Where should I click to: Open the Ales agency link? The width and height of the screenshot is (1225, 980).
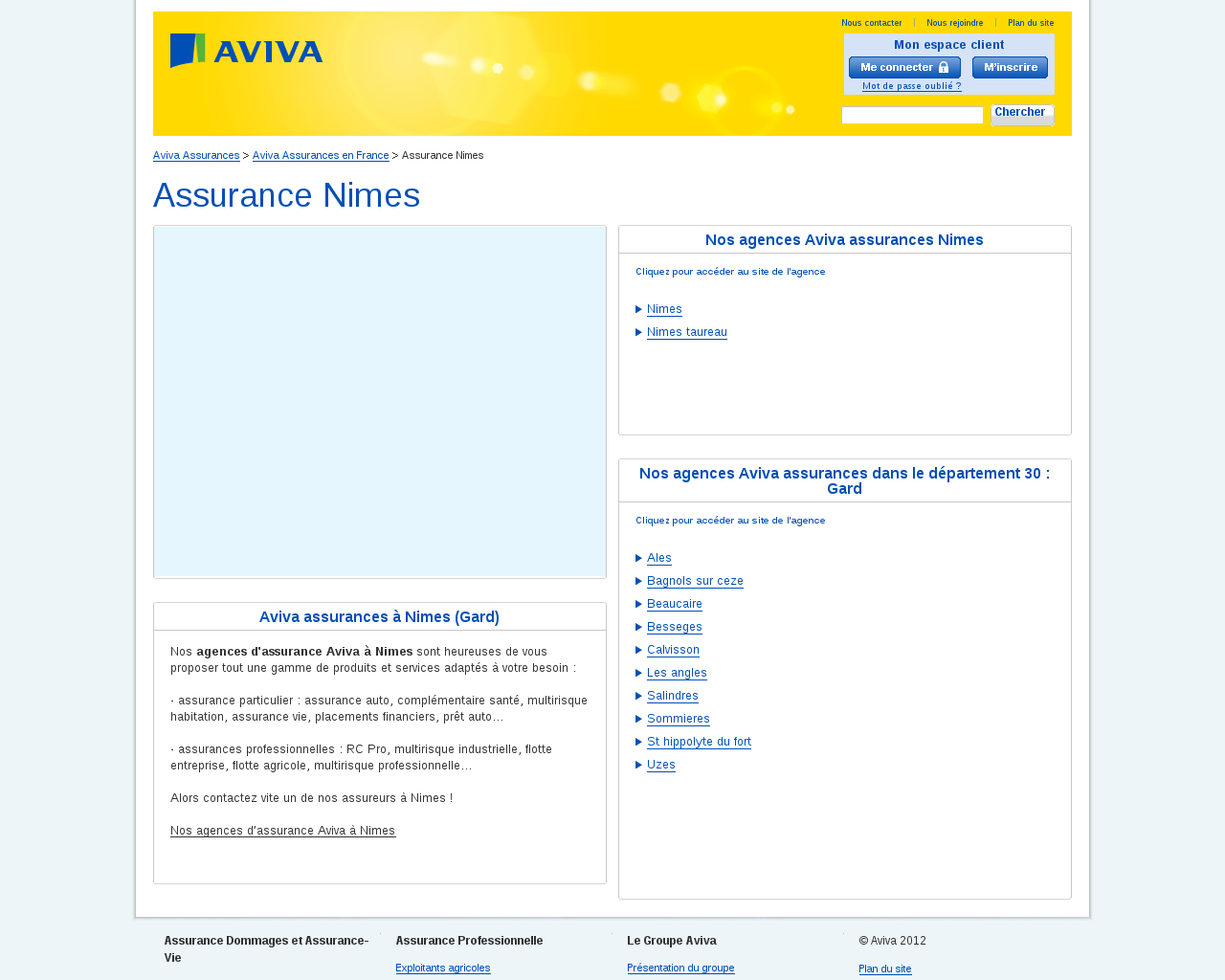pyautogui.click(x=659, y=558)
